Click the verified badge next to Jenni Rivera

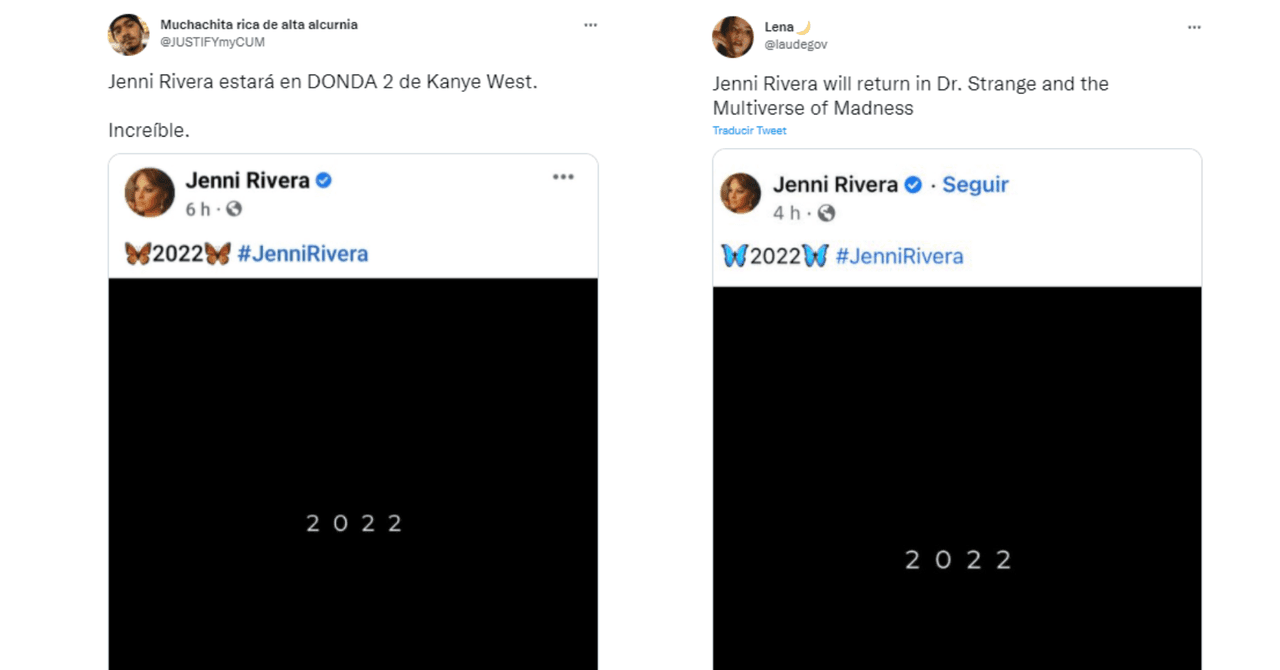(x=322, y=180)
